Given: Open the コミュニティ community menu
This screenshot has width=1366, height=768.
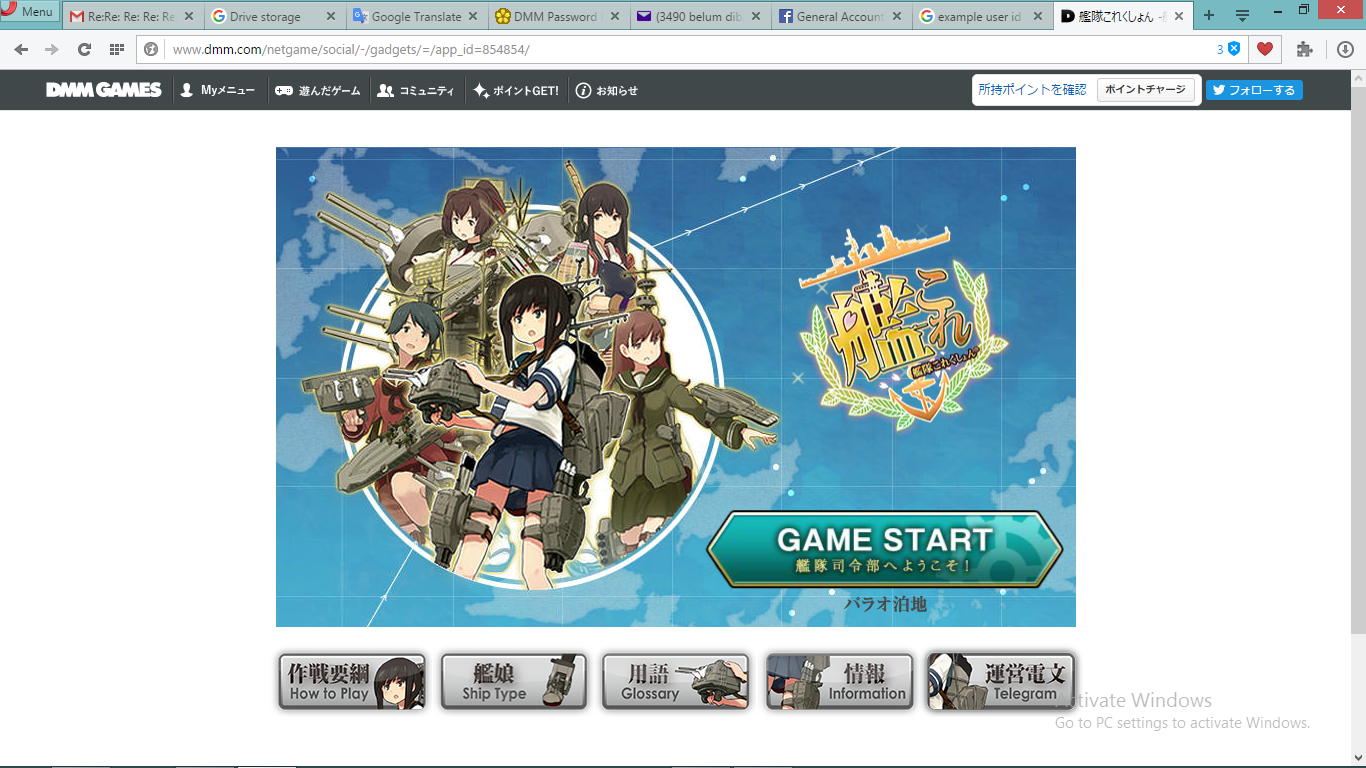Looking at the screenshot, I should click(x=415, y=90).
